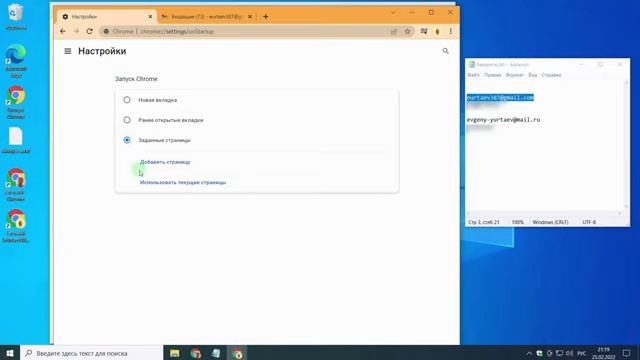Open the blank text file on desktop

16,140
